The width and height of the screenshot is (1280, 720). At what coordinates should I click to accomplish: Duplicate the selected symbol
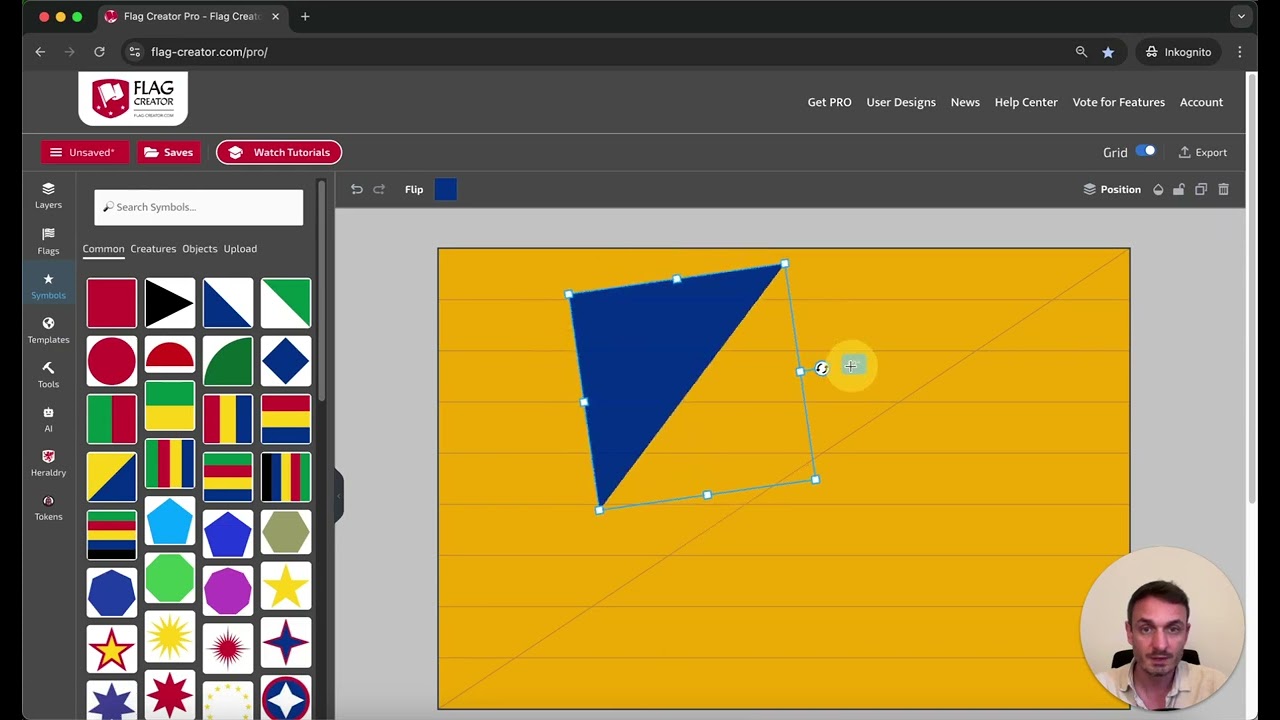[x=1201, y=189]
